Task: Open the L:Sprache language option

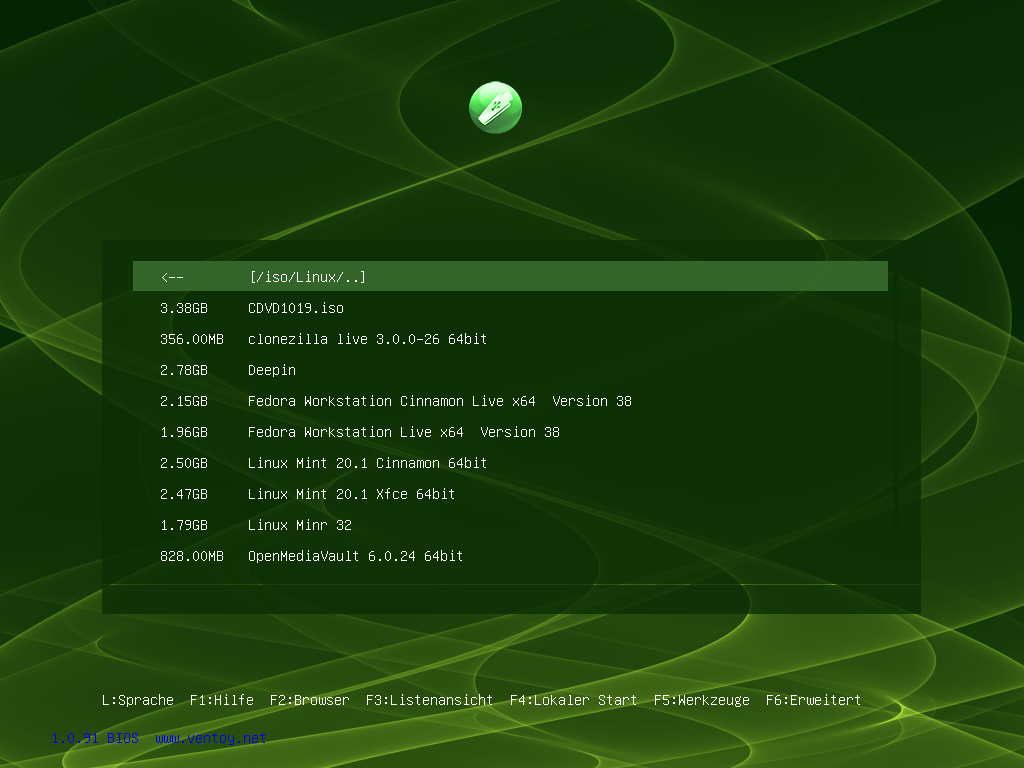Action: click(138, 700)
